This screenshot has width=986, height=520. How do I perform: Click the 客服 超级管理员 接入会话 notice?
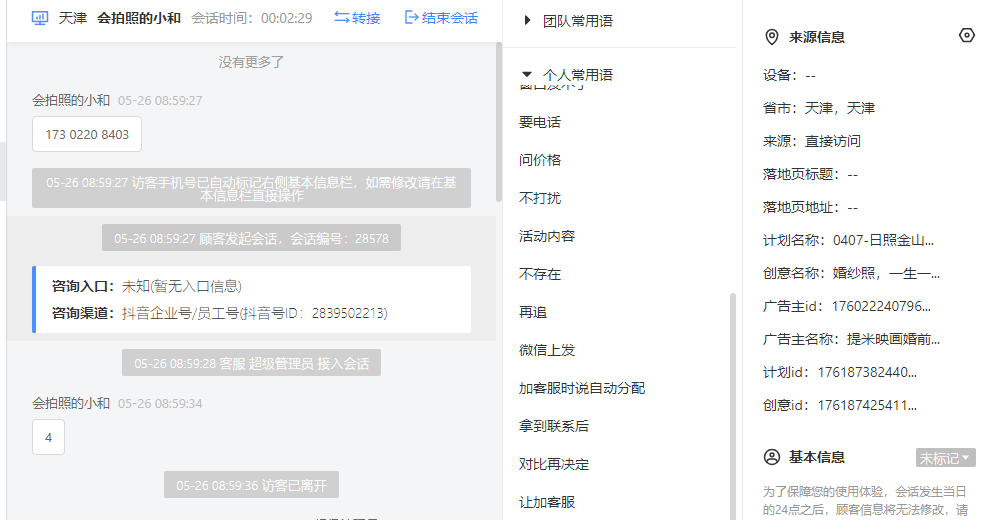251,363
